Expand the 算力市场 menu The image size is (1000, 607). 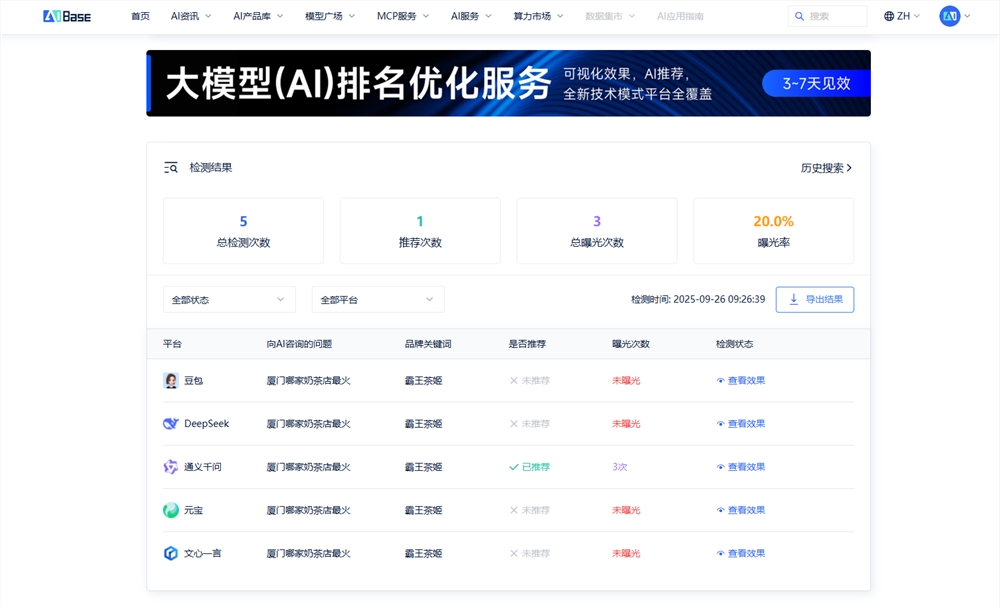[x=538, y=16]
